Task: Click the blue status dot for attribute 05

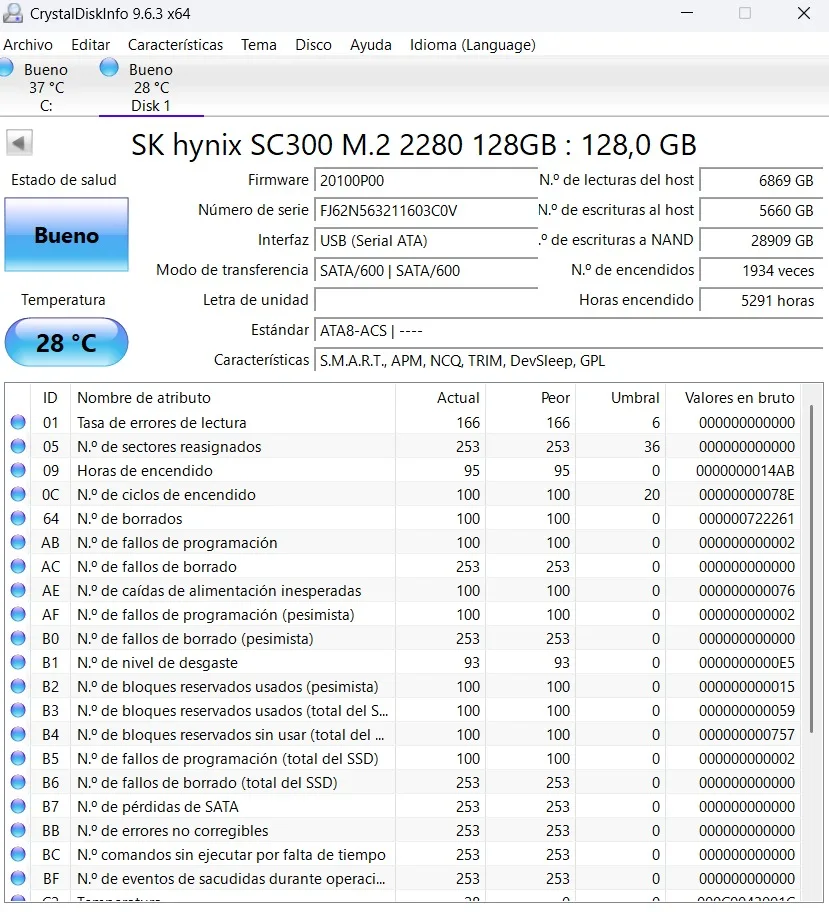Action: tap(18, 446)
